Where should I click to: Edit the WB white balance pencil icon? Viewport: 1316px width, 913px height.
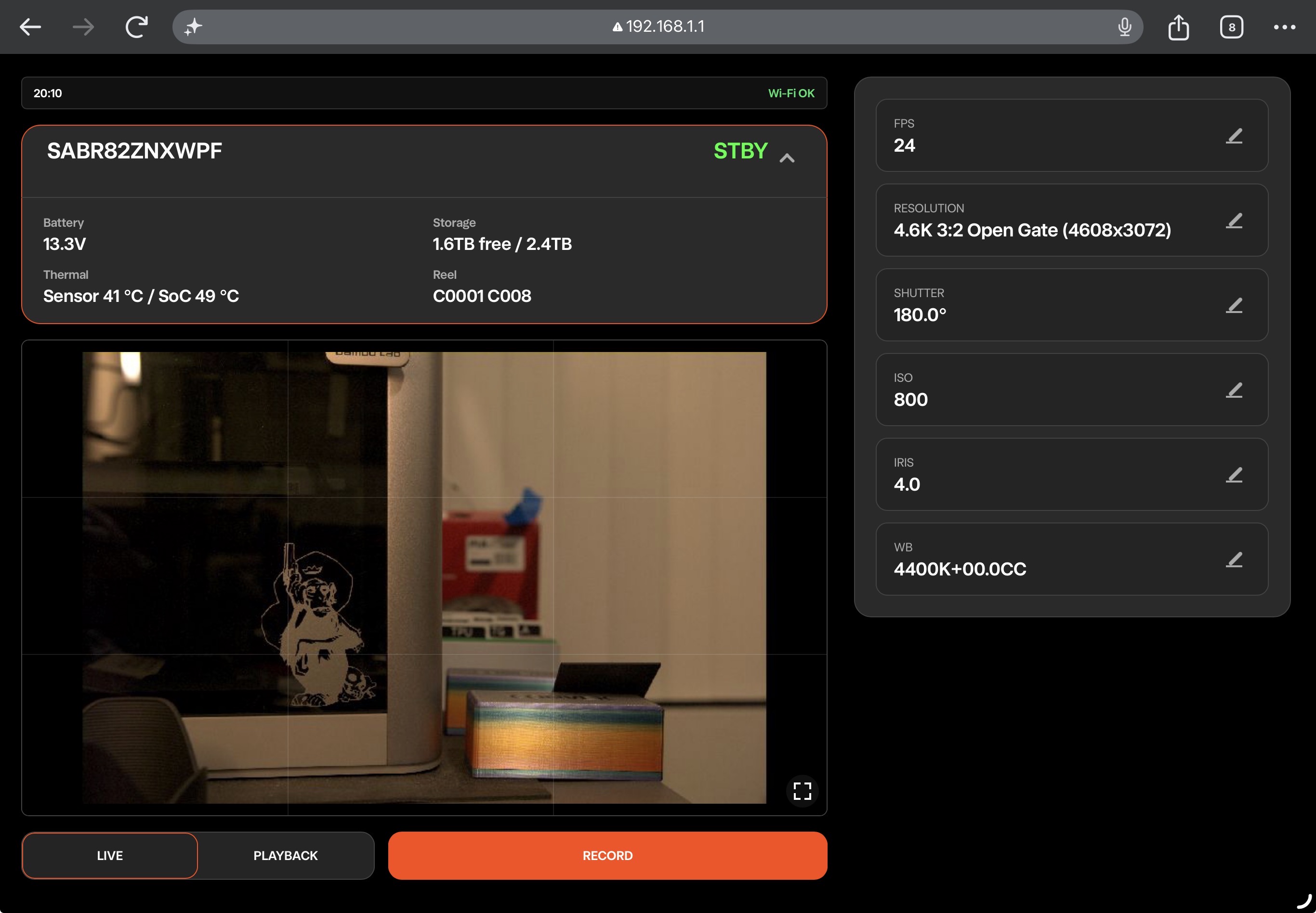pyautogui.click(x=1234, y=559)
